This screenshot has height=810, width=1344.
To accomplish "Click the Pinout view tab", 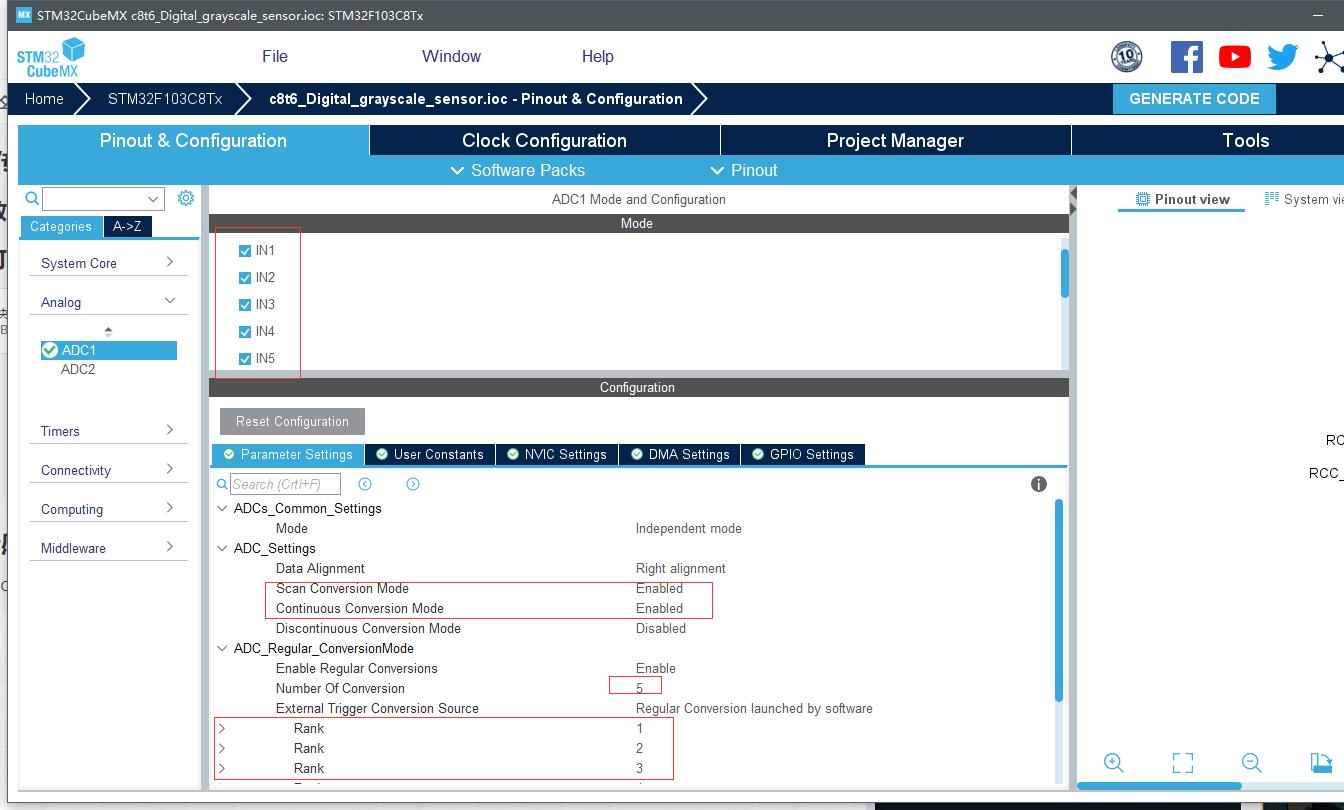I will click(1182, 199).
